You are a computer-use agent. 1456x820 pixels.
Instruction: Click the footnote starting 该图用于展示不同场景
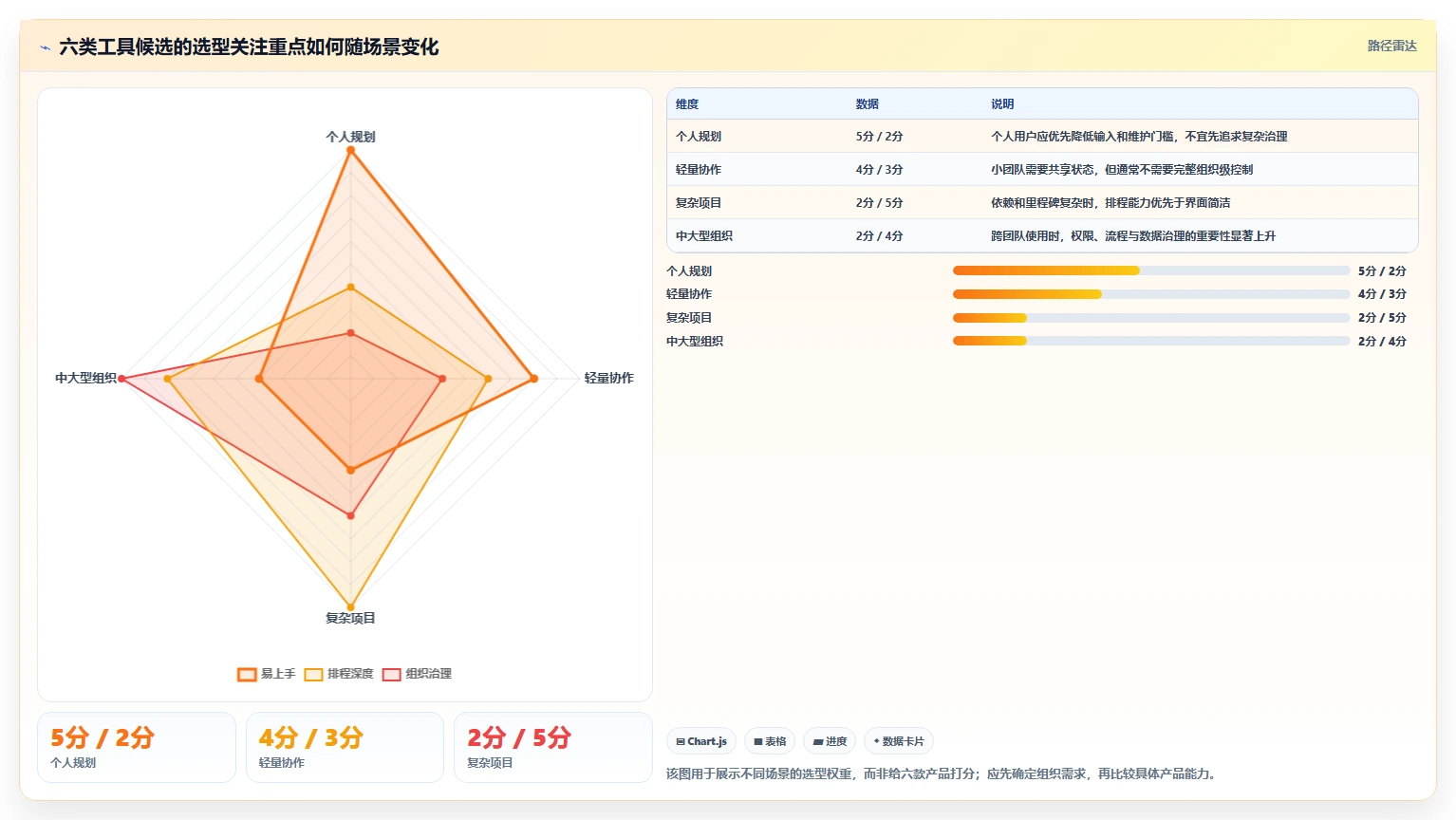942,773
